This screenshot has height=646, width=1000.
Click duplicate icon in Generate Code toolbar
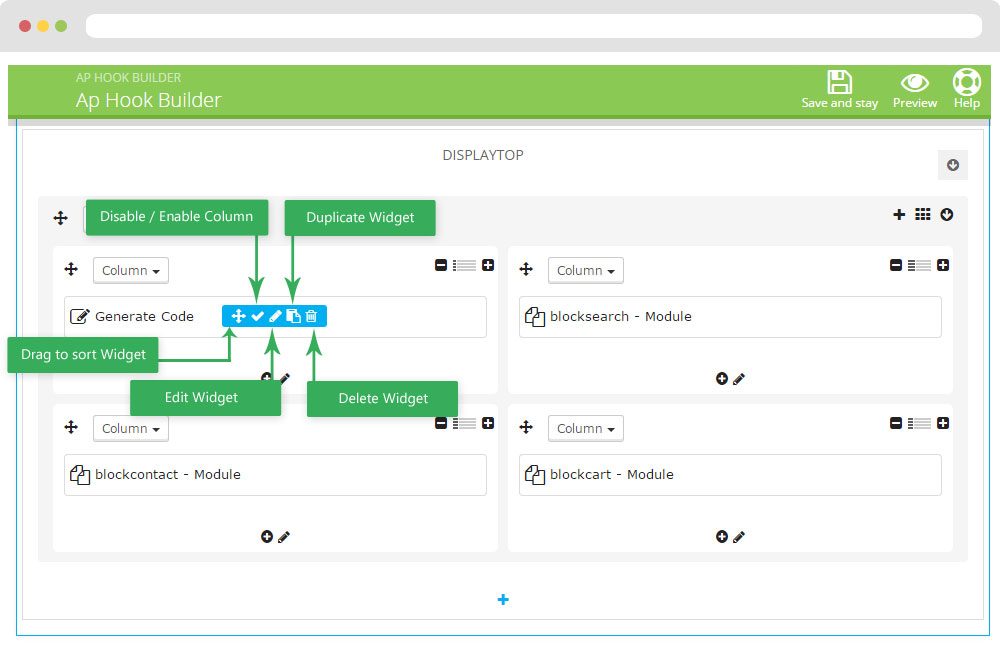click(293, 316)
